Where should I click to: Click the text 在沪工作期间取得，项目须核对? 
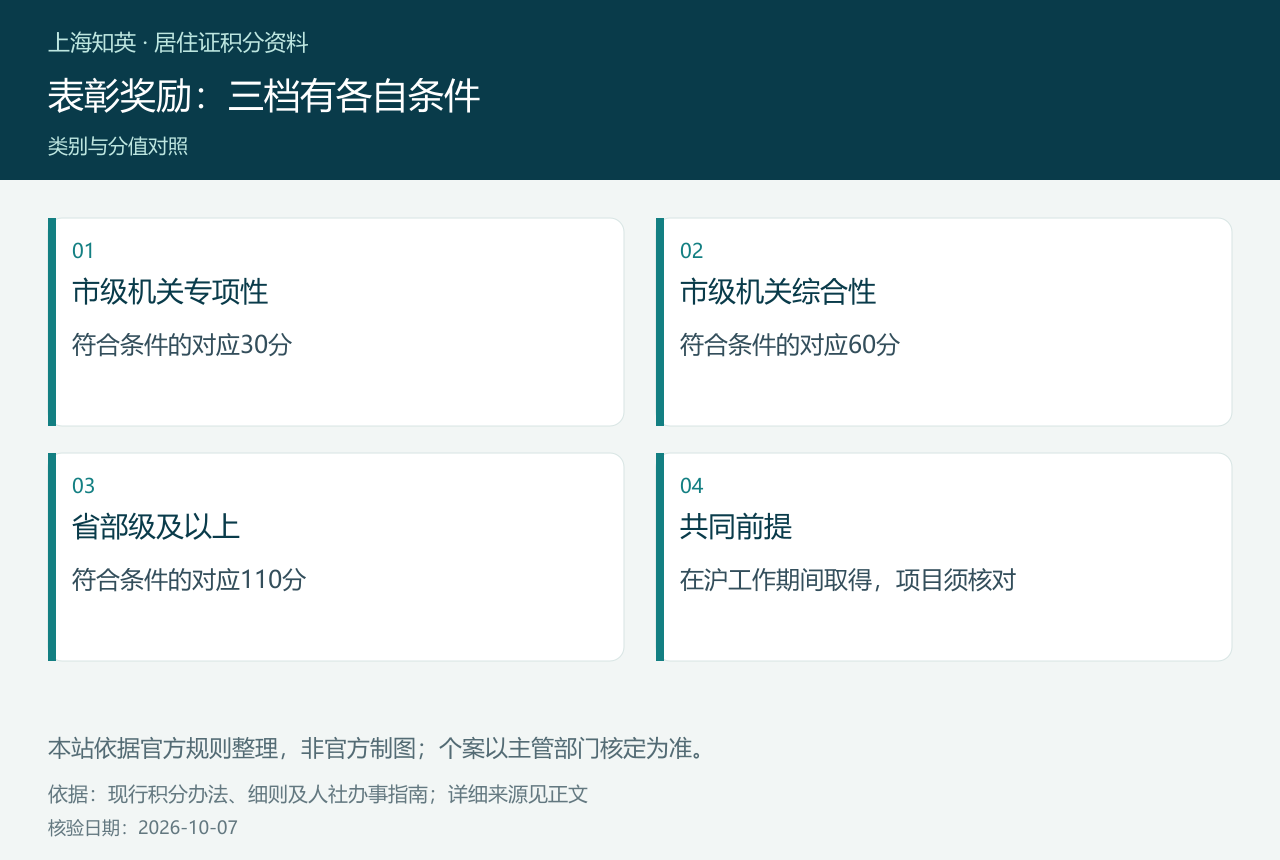(x=848, y=580)
